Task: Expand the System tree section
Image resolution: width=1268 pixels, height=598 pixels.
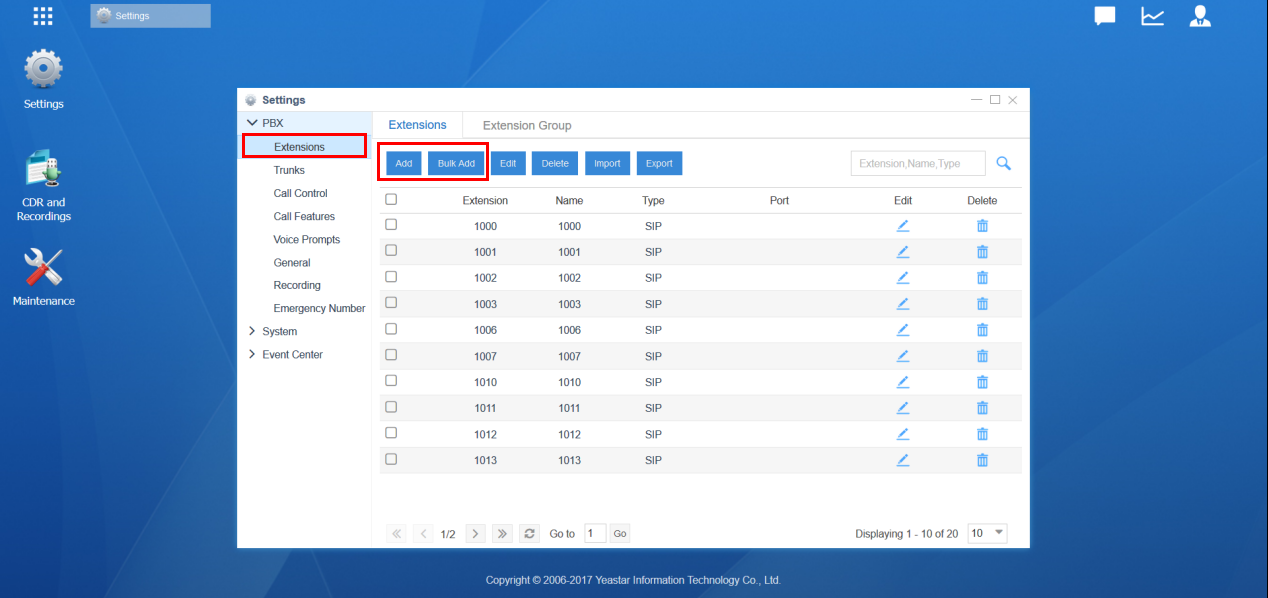Action: point(252,331)
